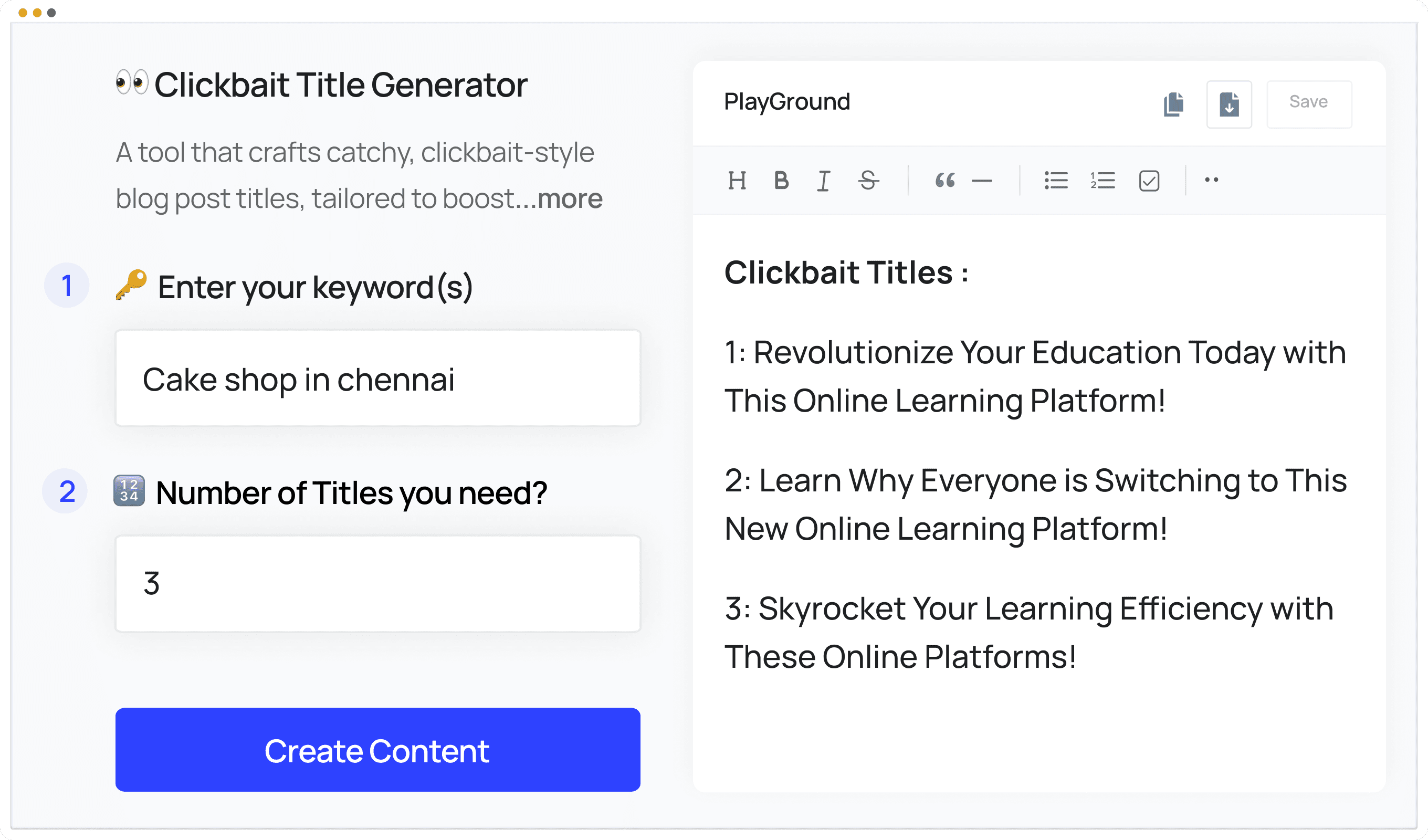Toggle the checked task item icon

pos(1149,180)
